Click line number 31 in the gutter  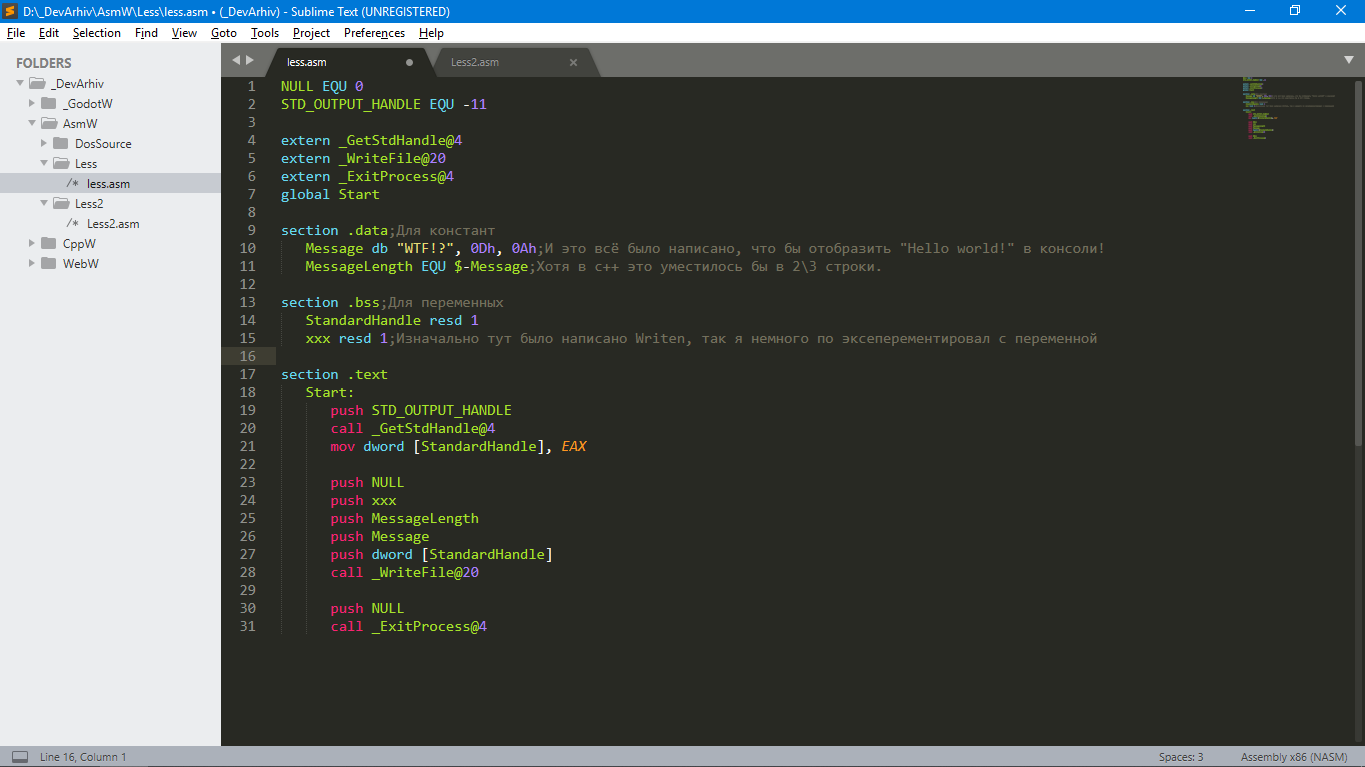[248, 626]
